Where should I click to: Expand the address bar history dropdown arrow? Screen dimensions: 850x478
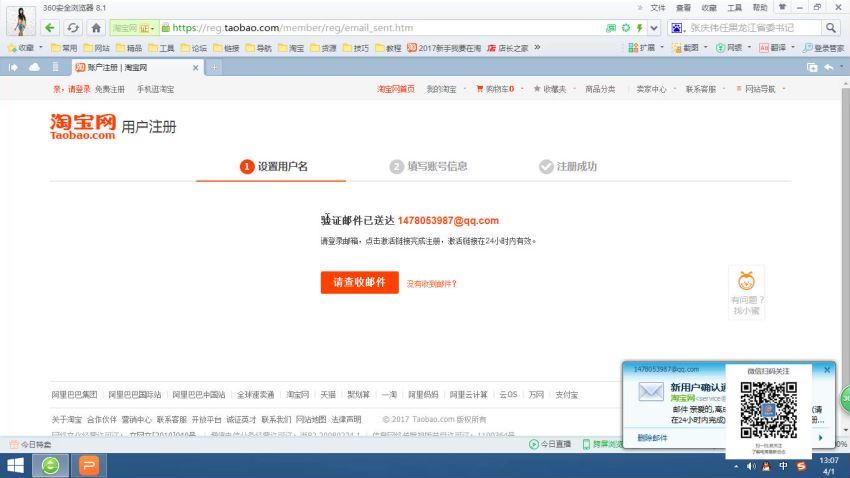pyautogui.click(x=654, y=28)
